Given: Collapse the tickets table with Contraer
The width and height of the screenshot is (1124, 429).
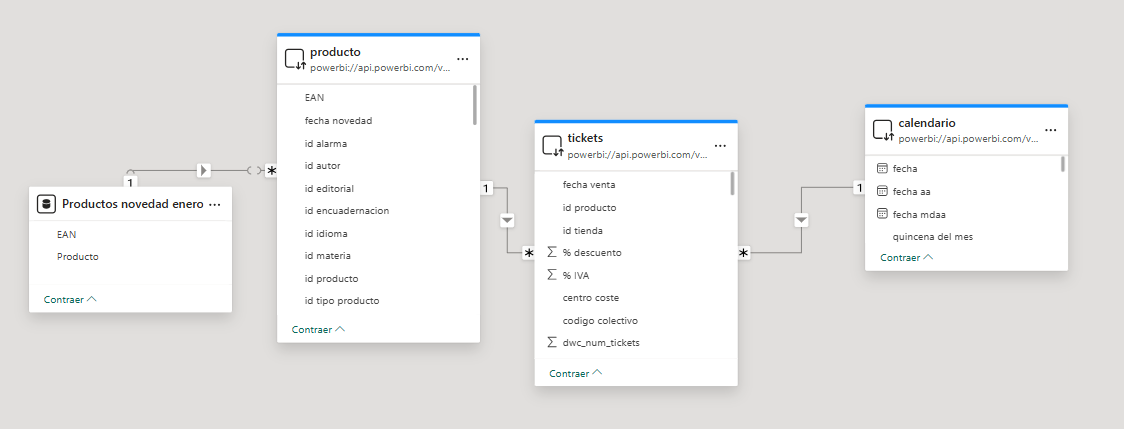Looking at the screenshot, I should (x=576, y=373).
